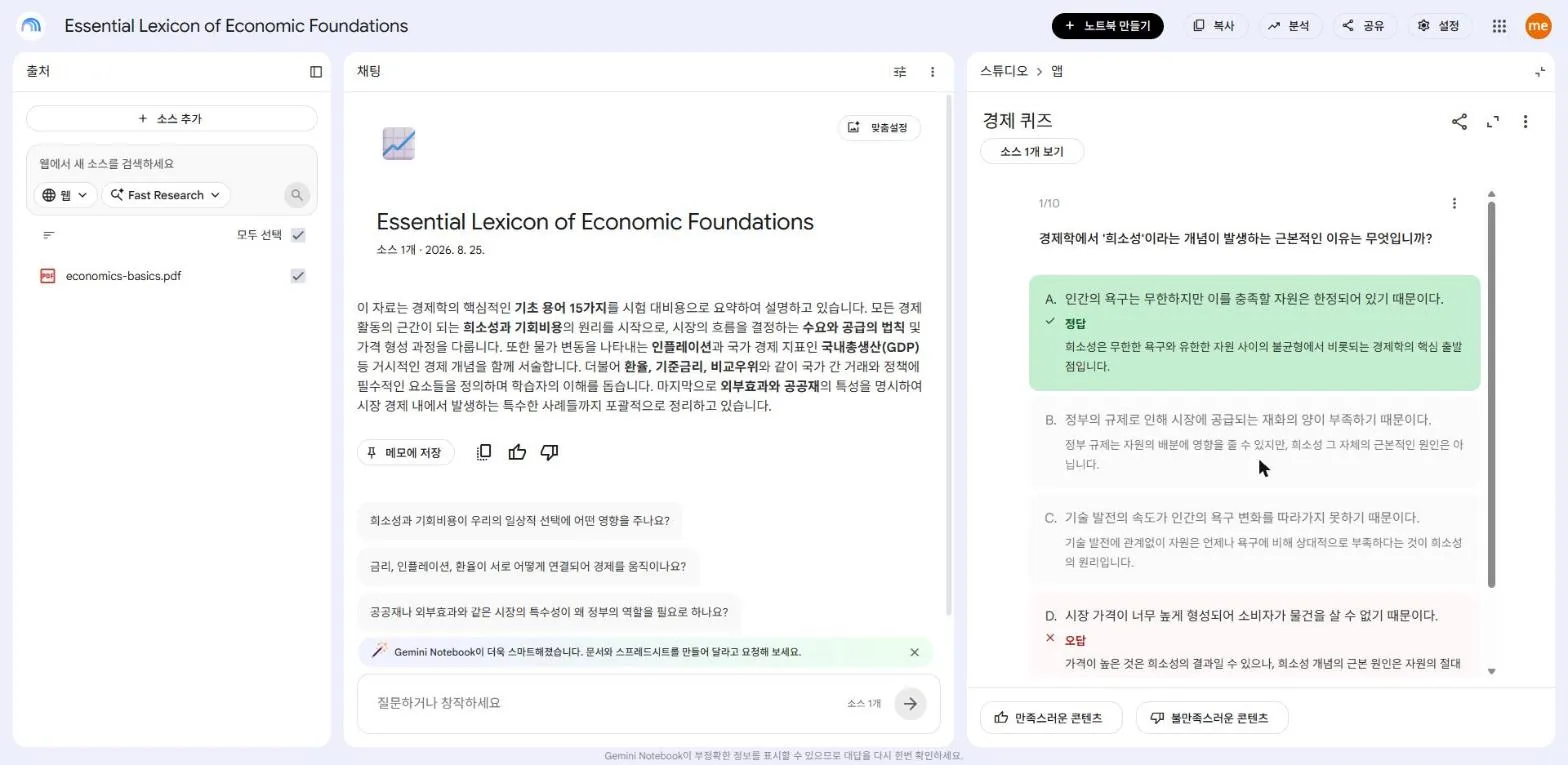Expand the quiz to full screen
Screen dimensions: 1568x765
click(1493, 122)
